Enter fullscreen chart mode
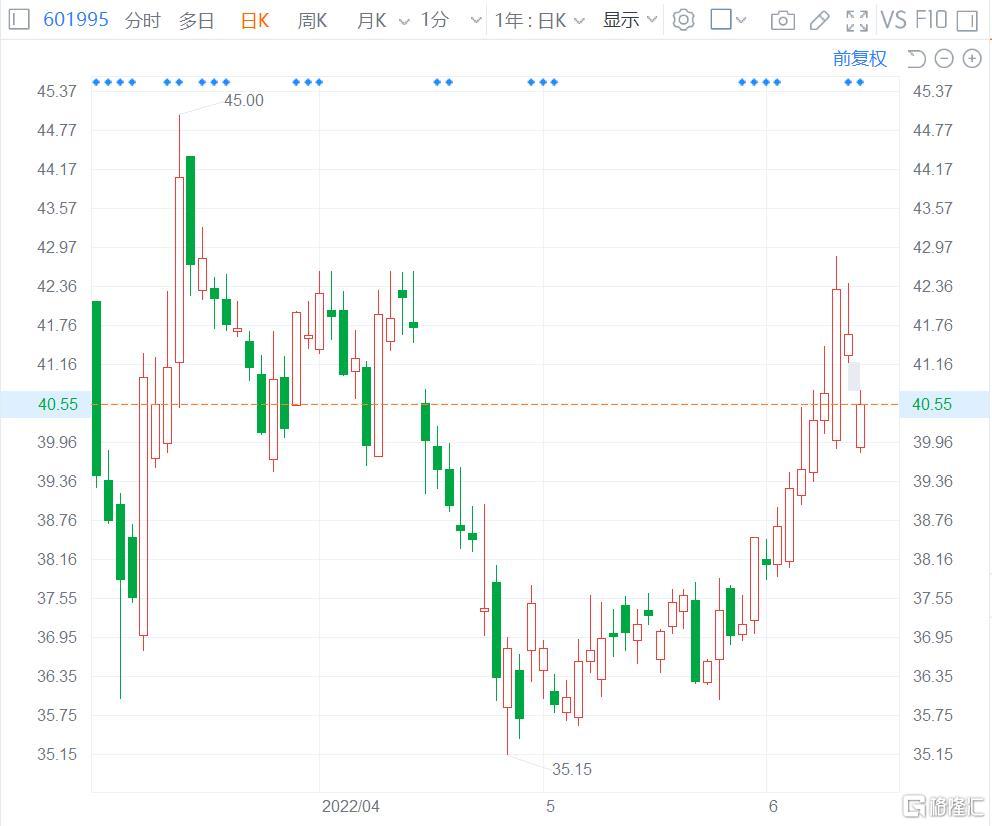 pos(857,21)
